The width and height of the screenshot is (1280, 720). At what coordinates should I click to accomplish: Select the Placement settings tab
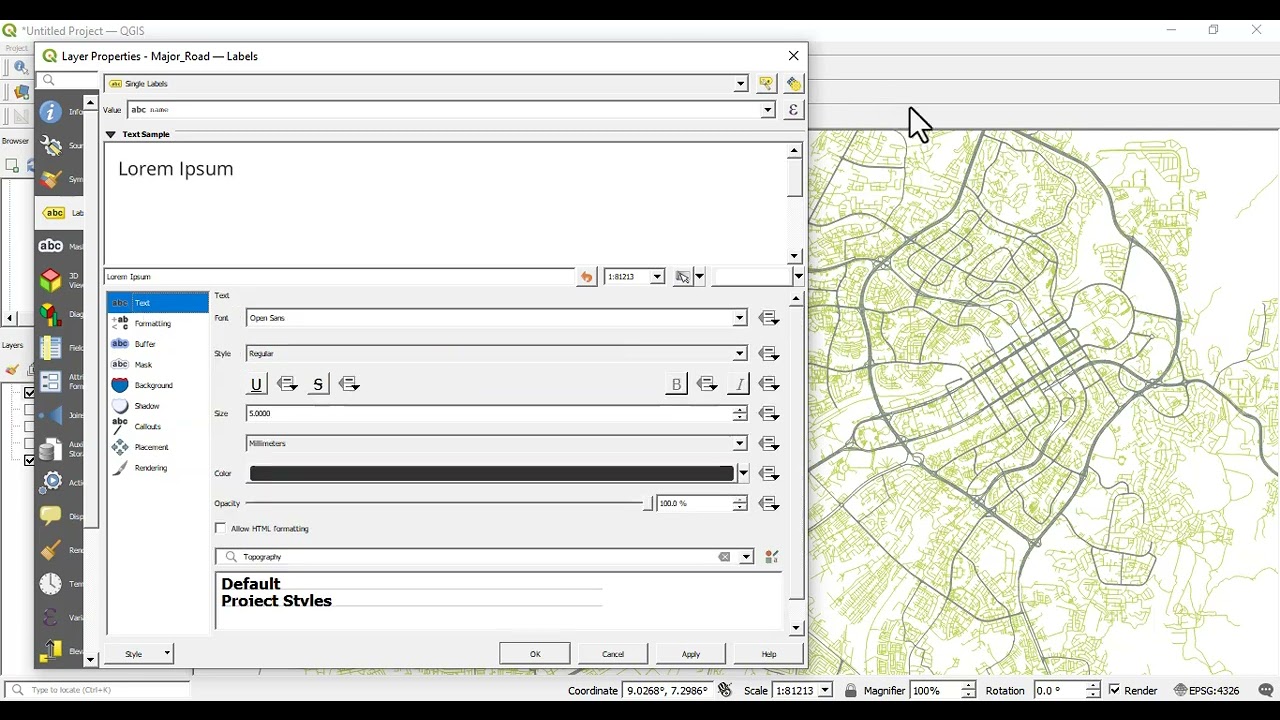coord(158,448)
